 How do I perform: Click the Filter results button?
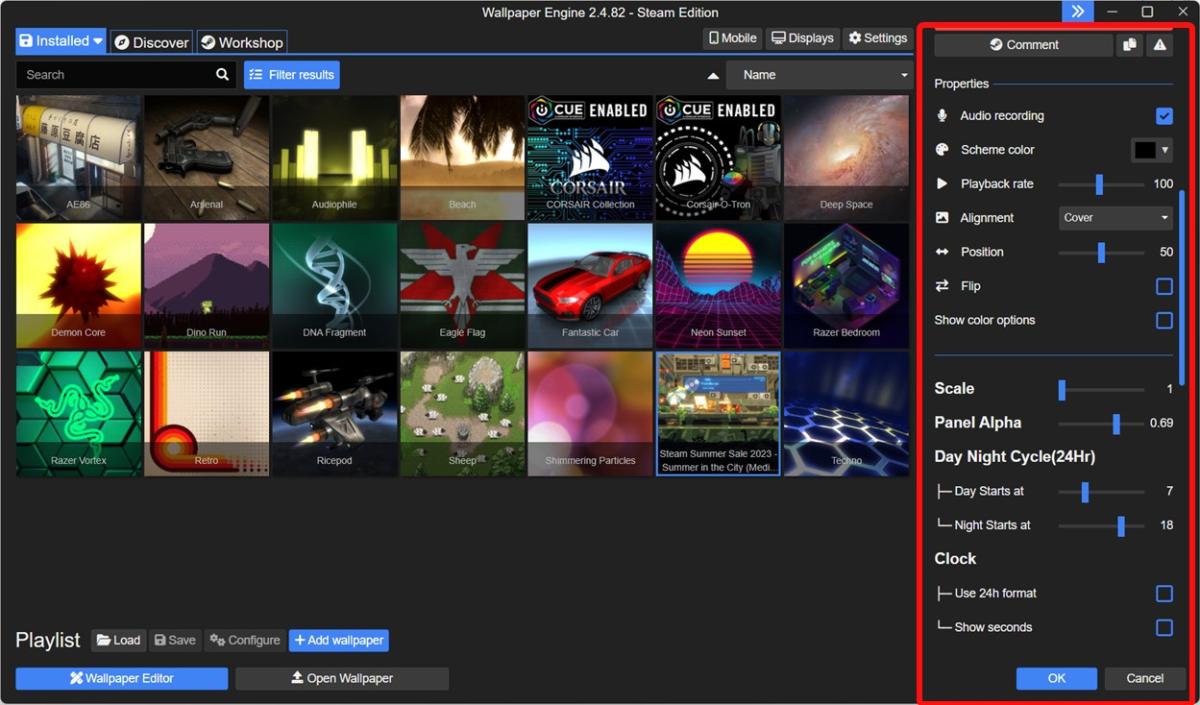point(291,74)
